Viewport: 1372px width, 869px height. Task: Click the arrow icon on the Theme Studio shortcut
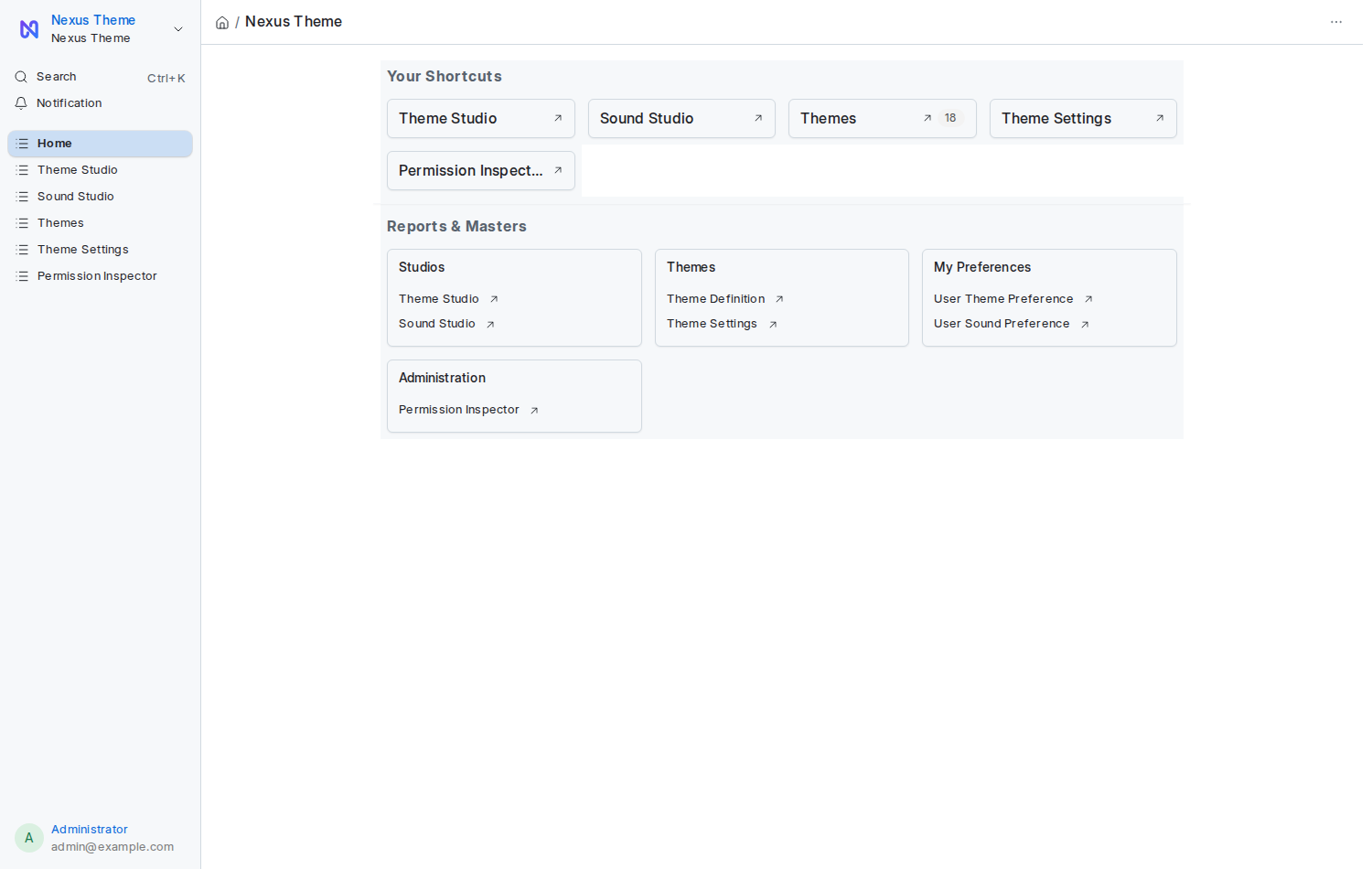coord(558,119)
